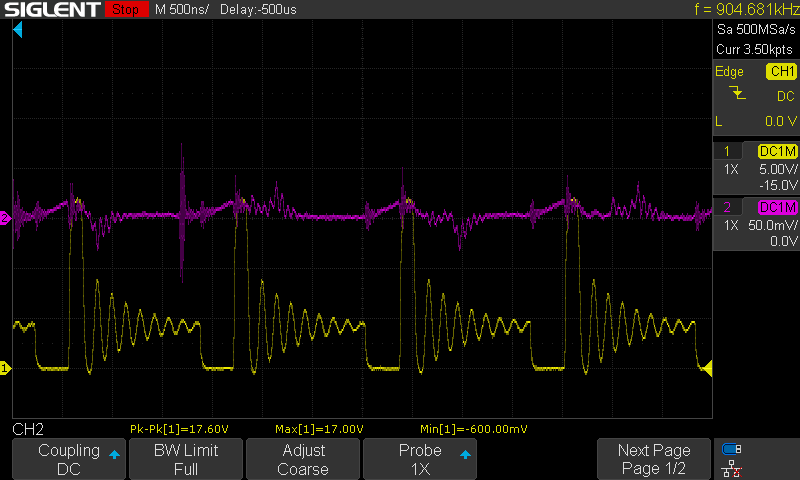Click the SIGLENT logo
The image size is (800, 480).
tap(52, 9)
